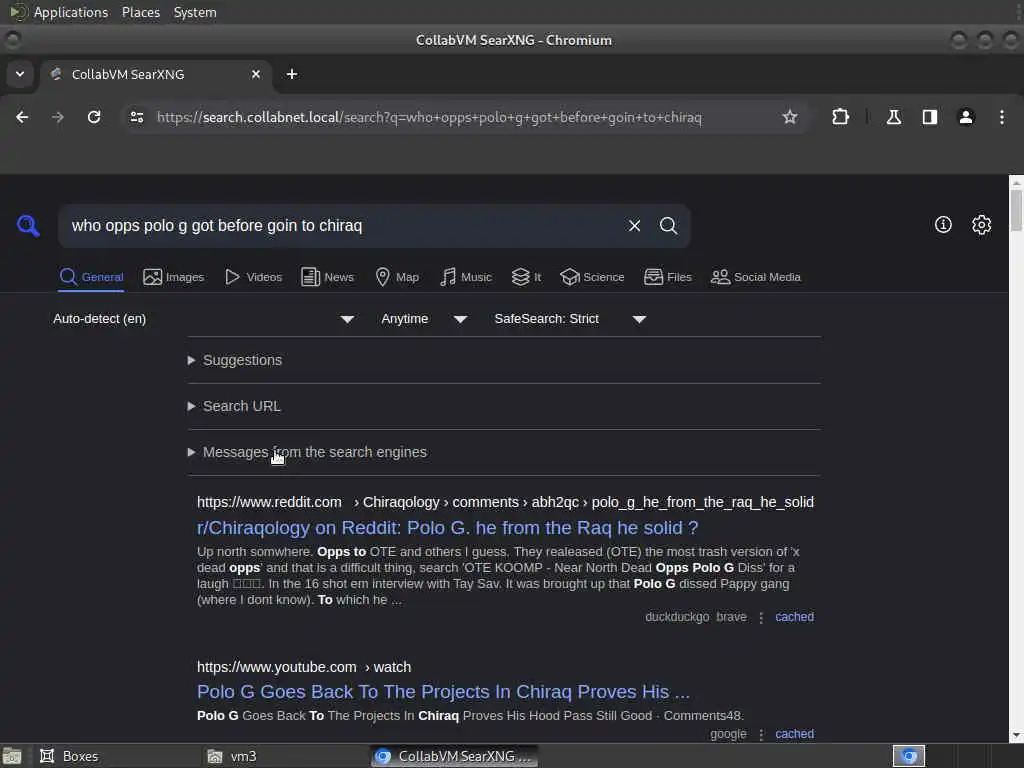Switch to the It category
Image resolution: width=1024 pixels, height=768 pixels.
pyautogui.click(x=526, y=277)
